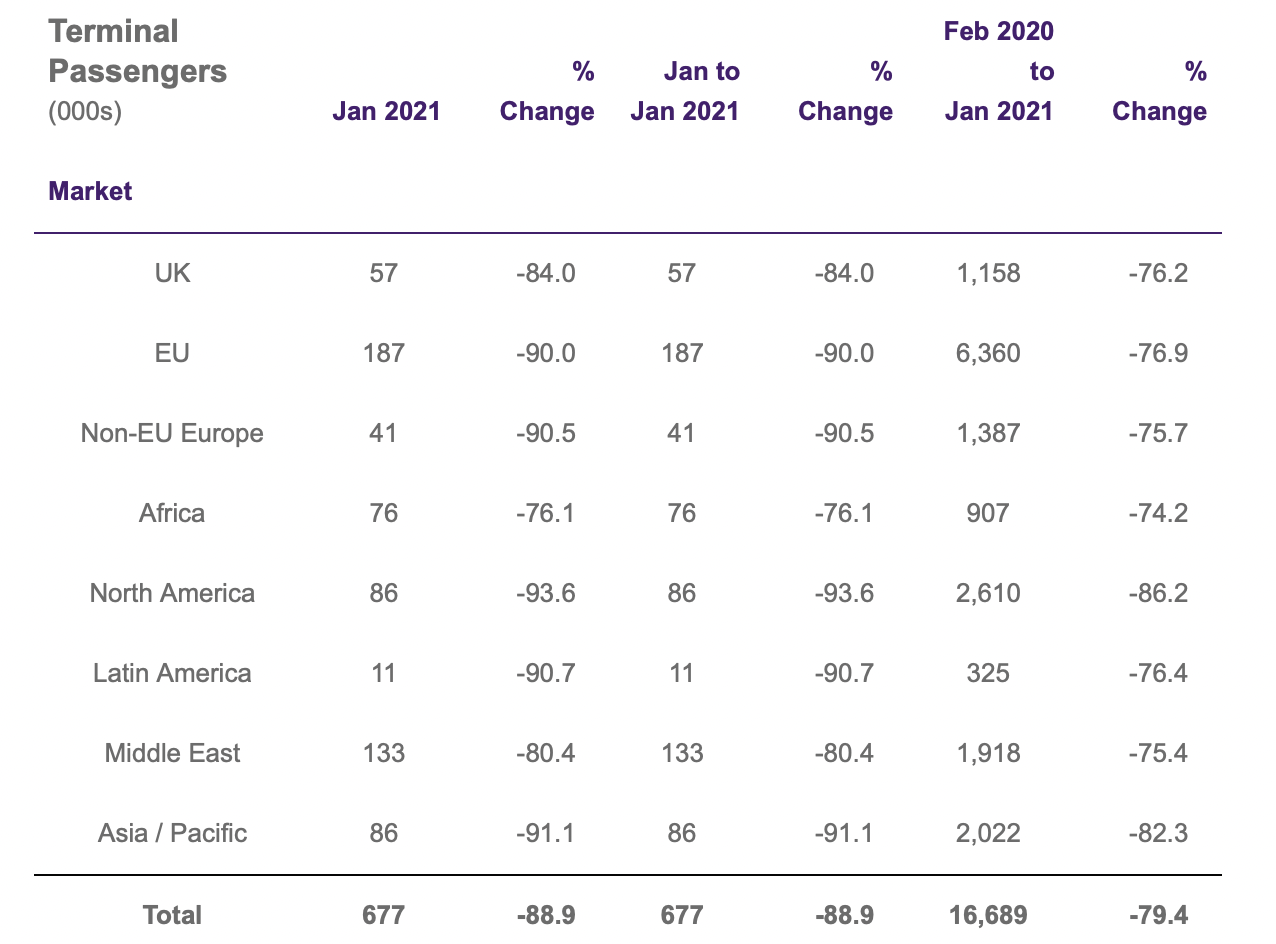Select the -79.4 total change value
Image resolution: width=1276 pixels, height=944 pixels.
1158,915
